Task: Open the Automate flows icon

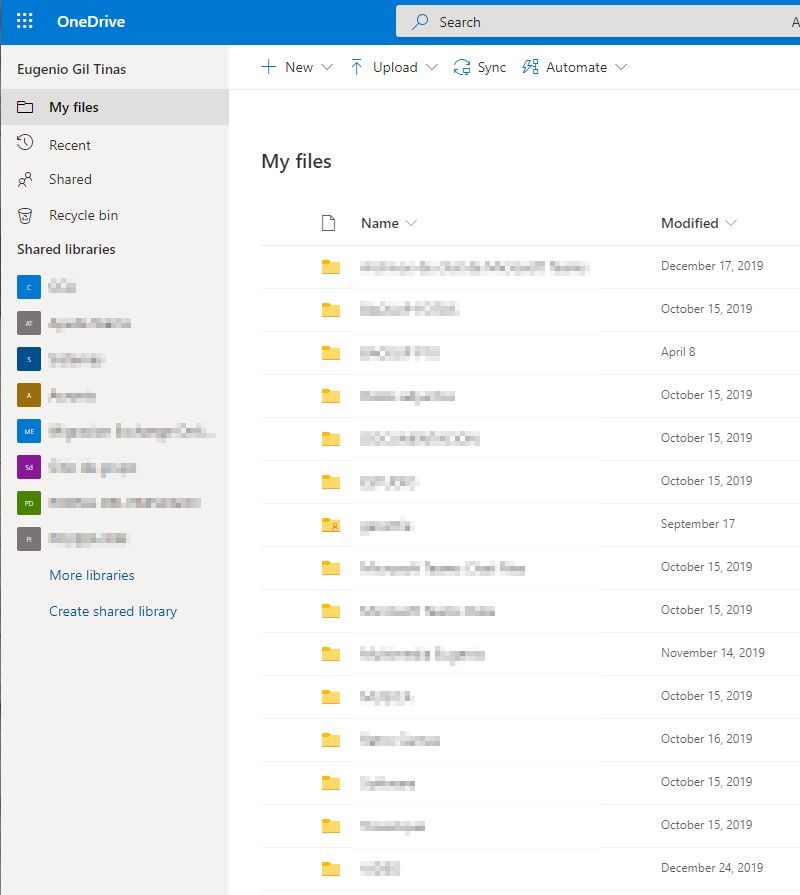Action: point(531,67)
